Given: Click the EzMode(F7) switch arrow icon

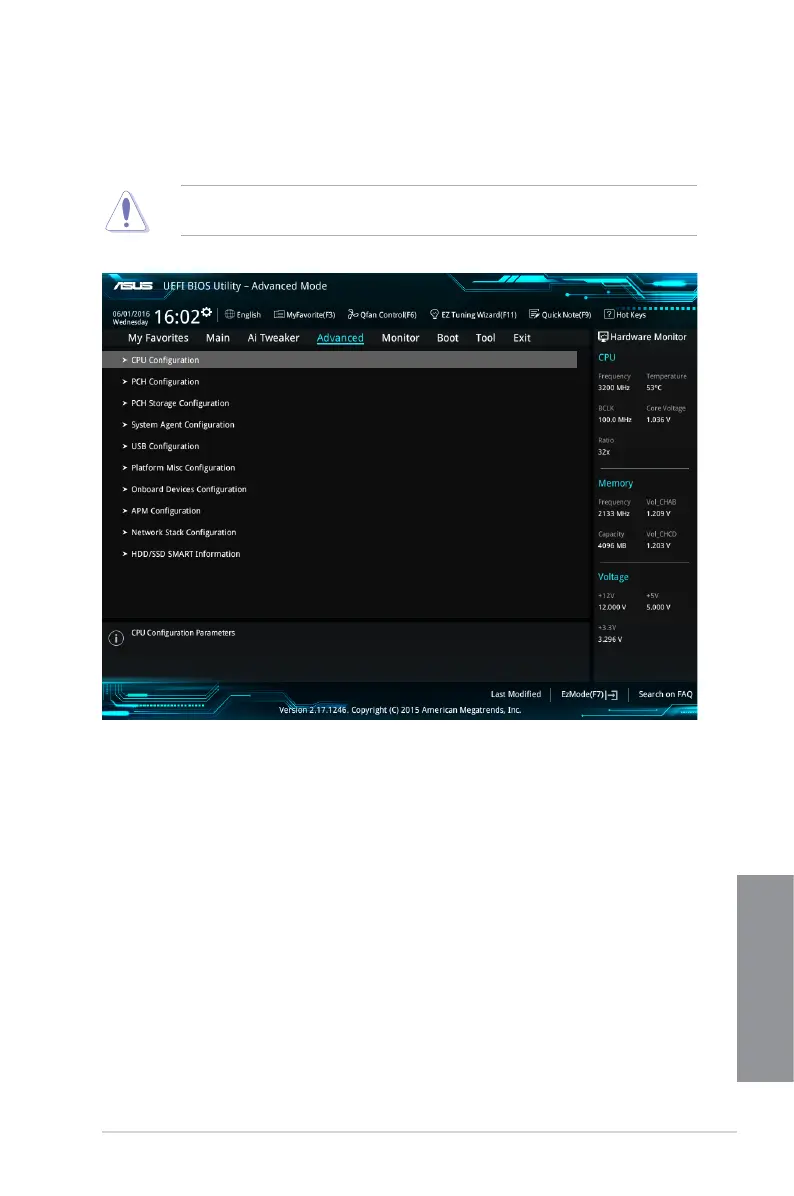Looking at the screenshot, I should click(612, 695).
